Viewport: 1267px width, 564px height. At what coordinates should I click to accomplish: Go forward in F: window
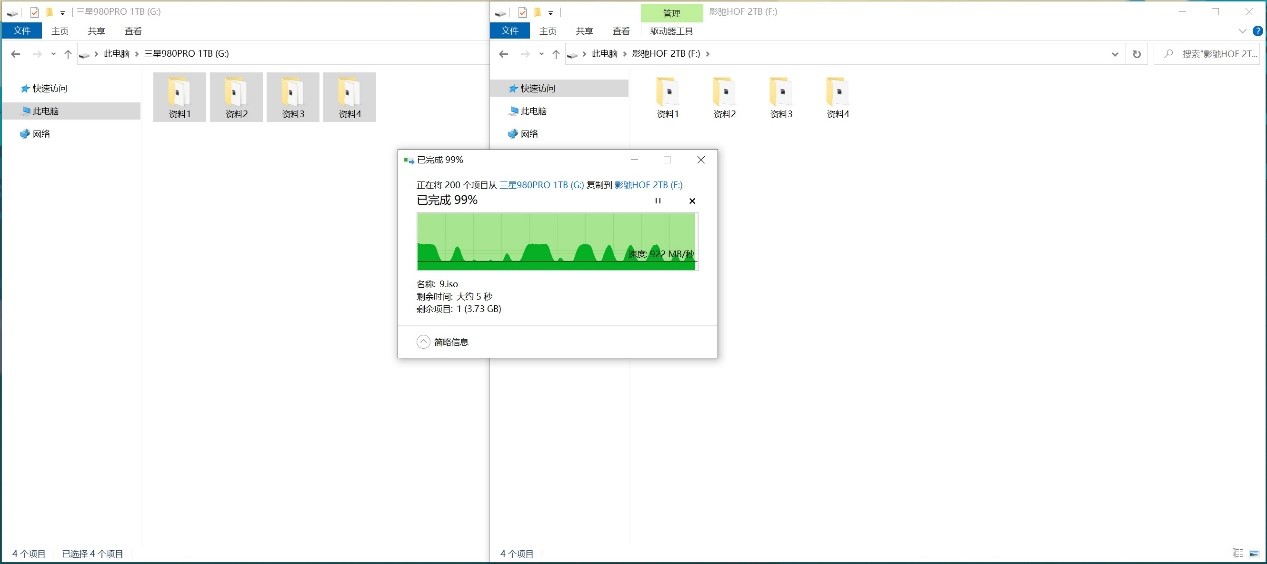[x=525, y=54]
